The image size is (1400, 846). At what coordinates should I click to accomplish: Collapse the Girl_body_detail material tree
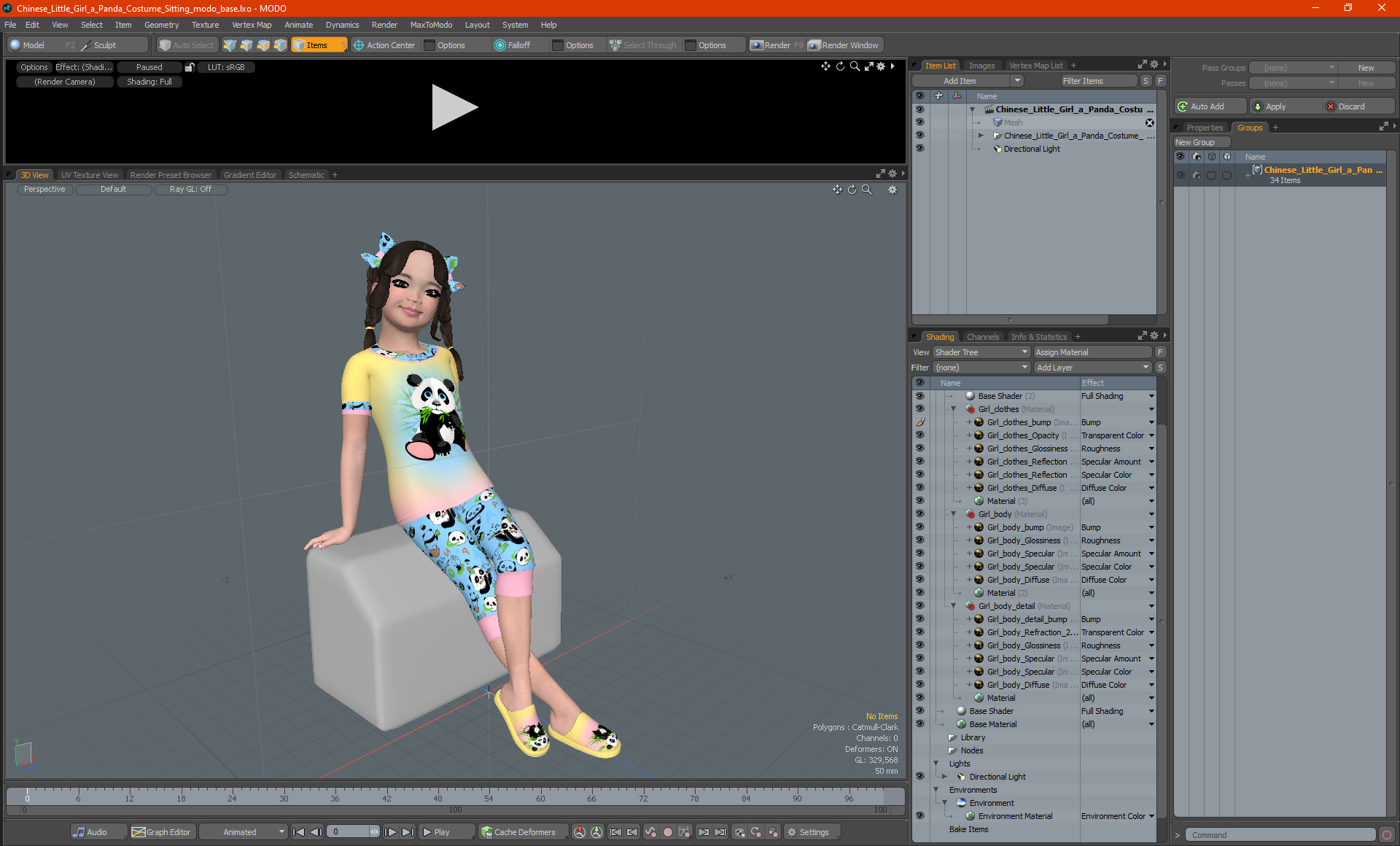953,606
